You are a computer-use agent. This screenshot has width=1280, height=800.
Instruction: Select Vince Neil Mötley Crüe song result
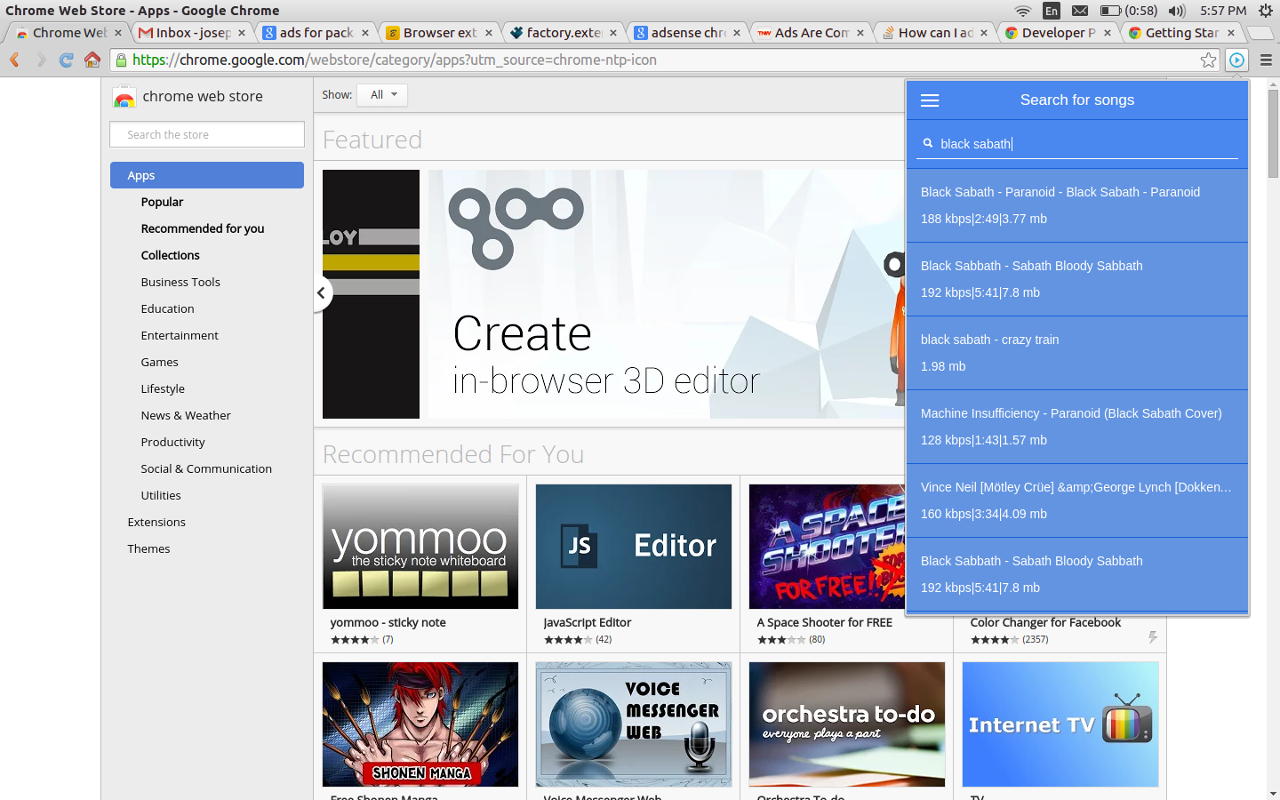pos(1077,501)
